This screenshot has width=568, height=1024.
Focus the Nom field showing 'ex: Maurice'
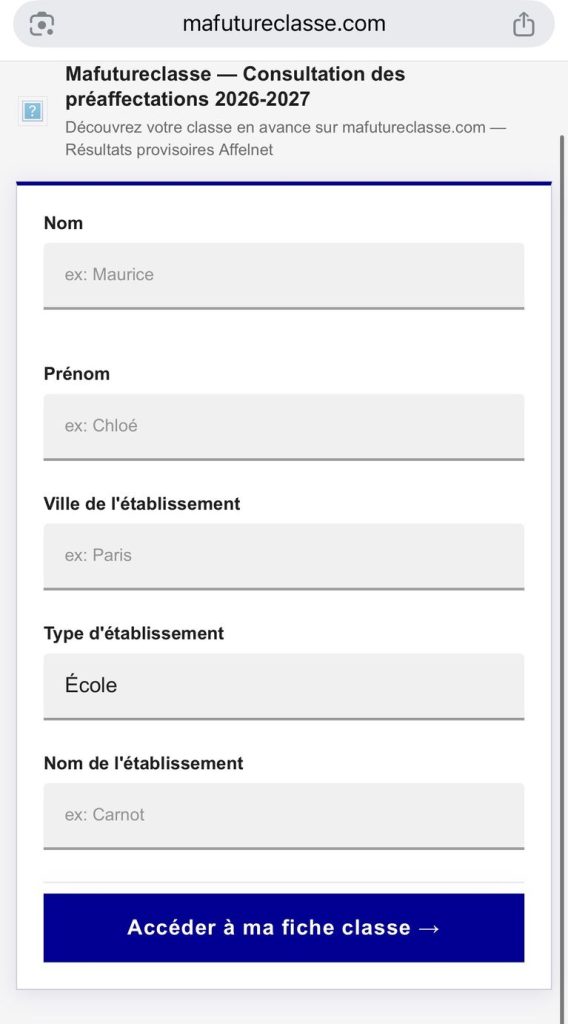click(284, 275)
